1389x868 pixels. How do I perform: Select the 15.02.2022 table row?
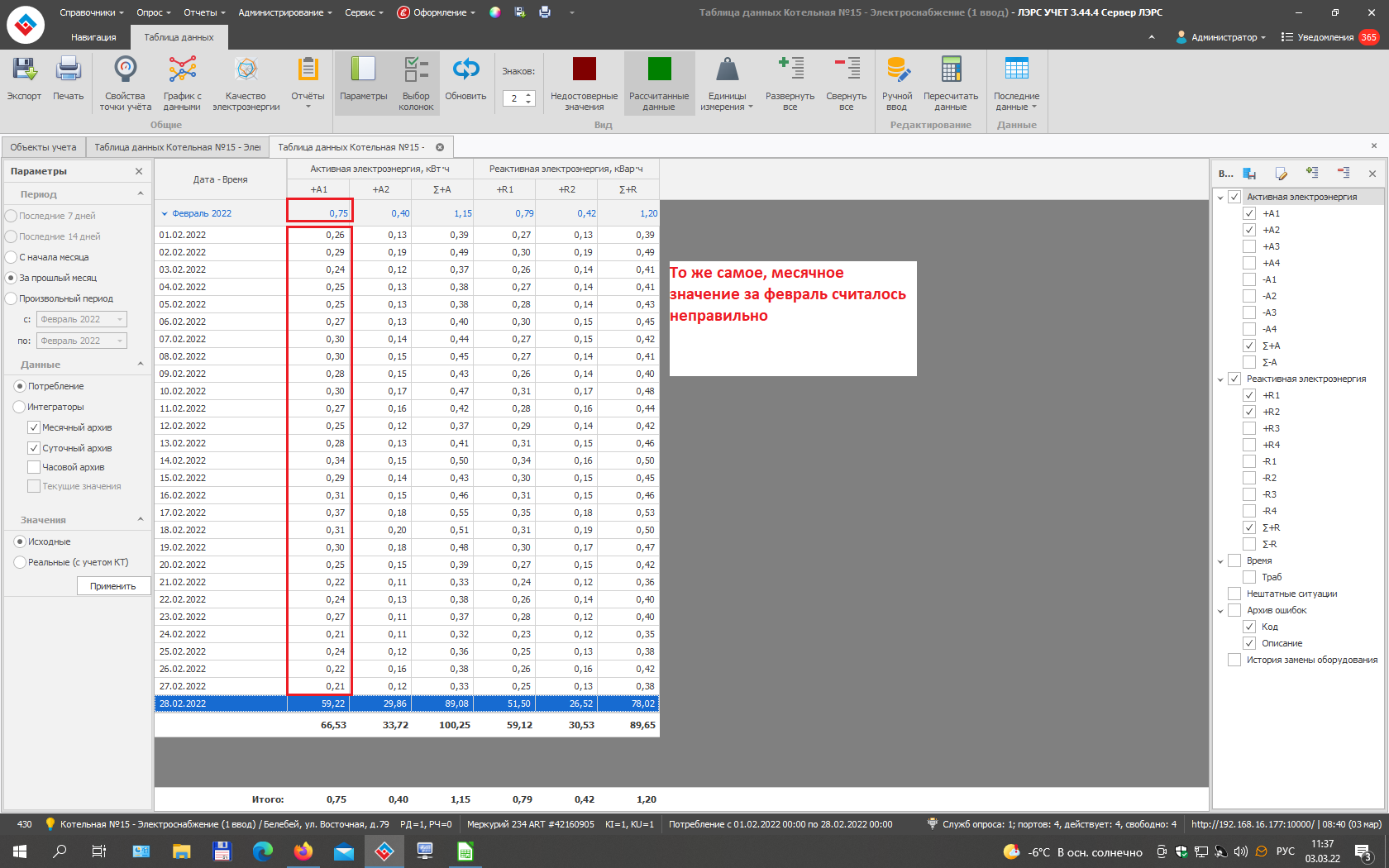coord(407,478)
